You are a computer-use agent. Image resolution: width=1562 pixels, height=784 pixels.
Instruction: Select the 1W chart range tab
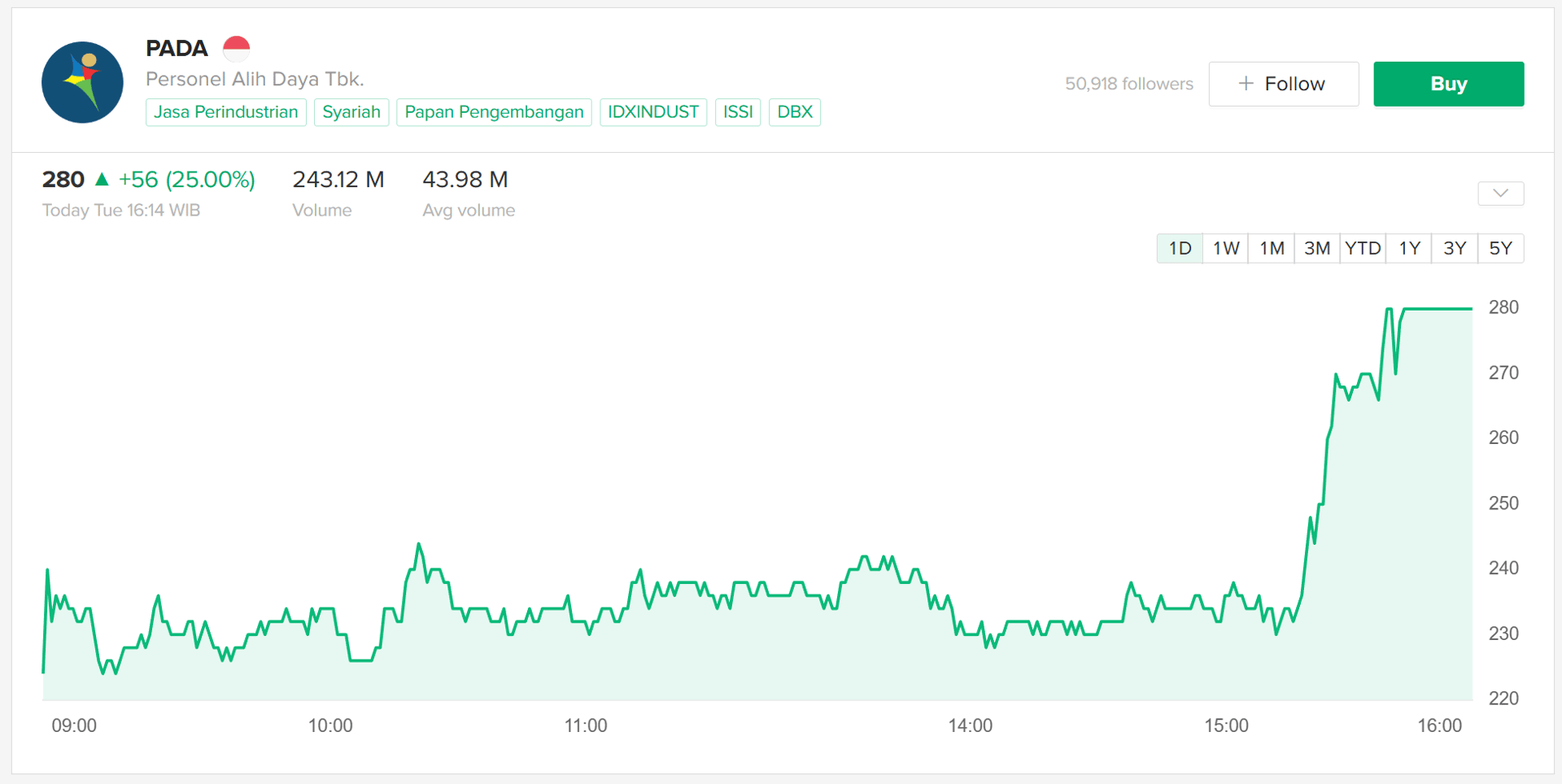[1226, 248]
